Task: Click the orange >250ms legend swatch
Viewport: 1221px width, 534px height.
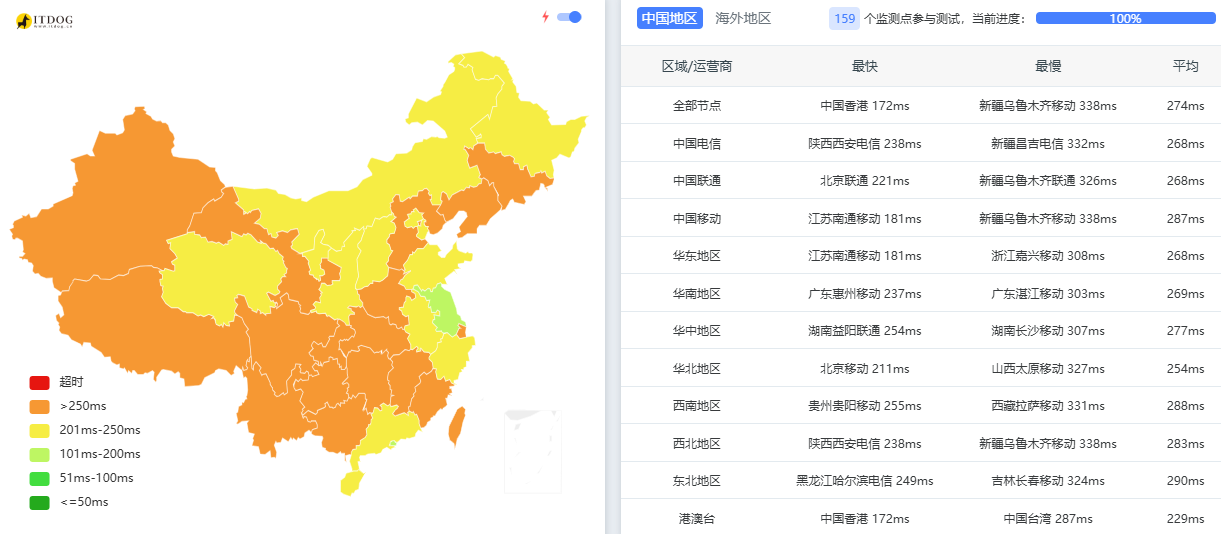Action: click(x=40, y=406)
